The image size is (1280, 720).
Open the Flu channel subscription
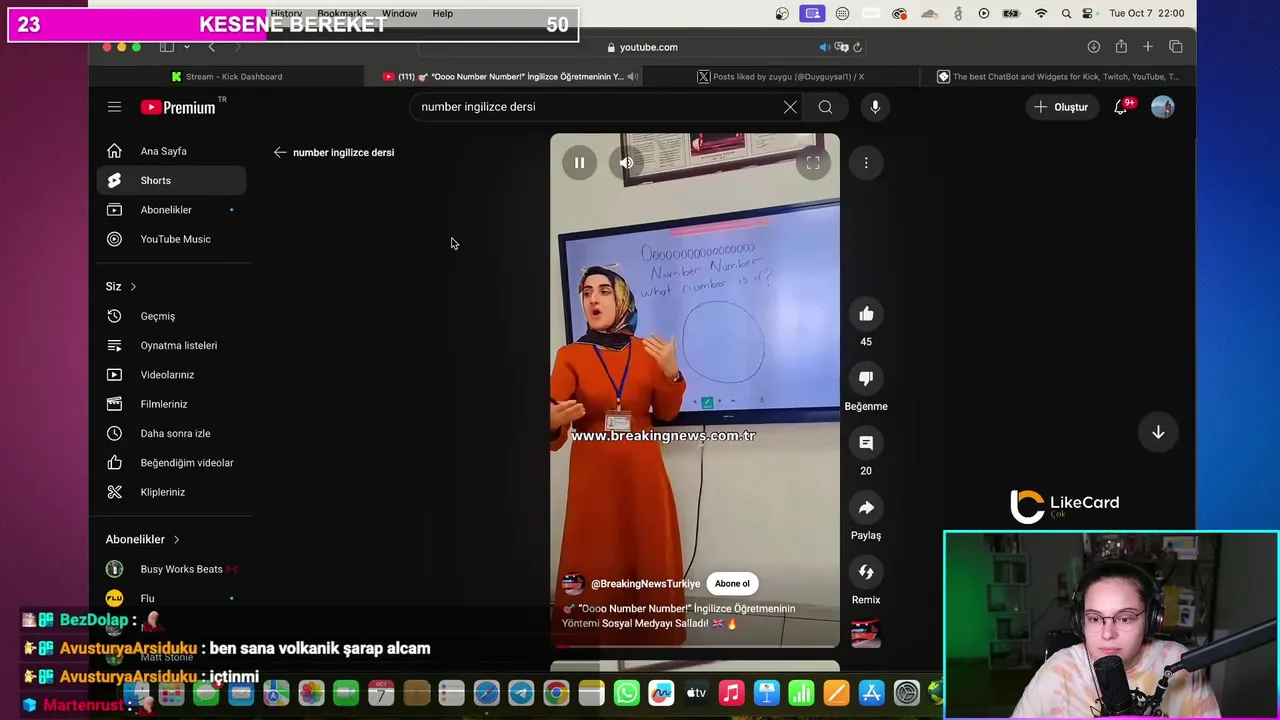pos(172,598)
